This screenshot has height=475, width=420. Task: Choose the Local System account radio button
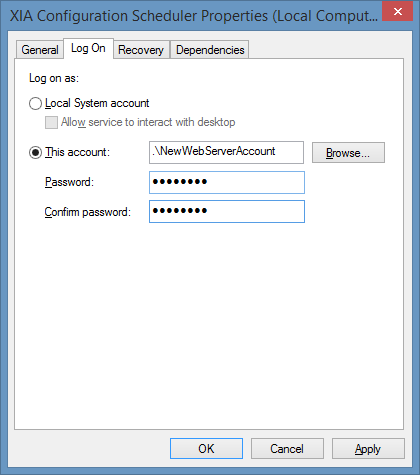pos(35,103)
